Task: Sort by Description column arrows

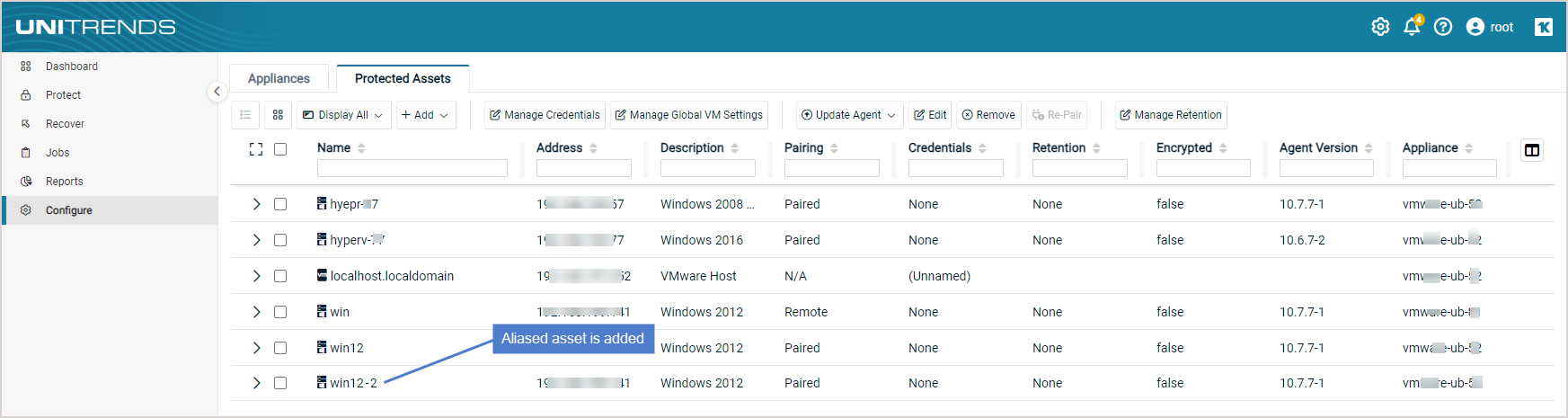Action: point(734,148)
